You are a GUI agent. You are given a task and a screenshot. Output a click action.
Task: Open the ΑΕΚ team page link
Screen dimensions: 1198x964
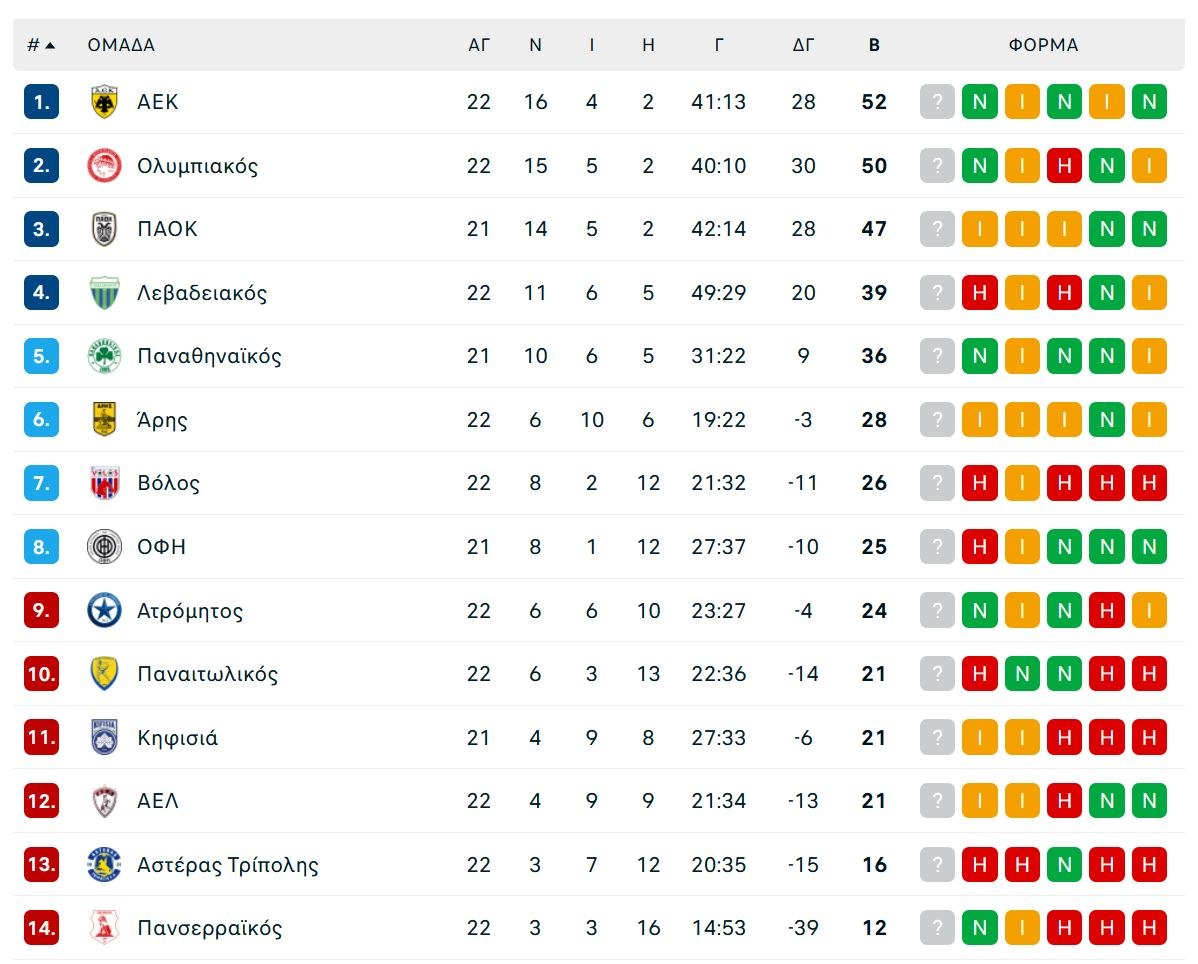pyautogui.click(x=158, y=101)
